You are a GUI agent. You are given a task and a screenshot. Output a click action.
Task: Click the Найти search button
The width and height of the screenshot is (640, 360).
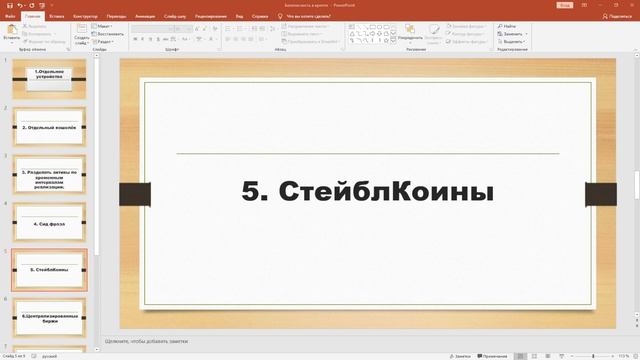(507, 26)
